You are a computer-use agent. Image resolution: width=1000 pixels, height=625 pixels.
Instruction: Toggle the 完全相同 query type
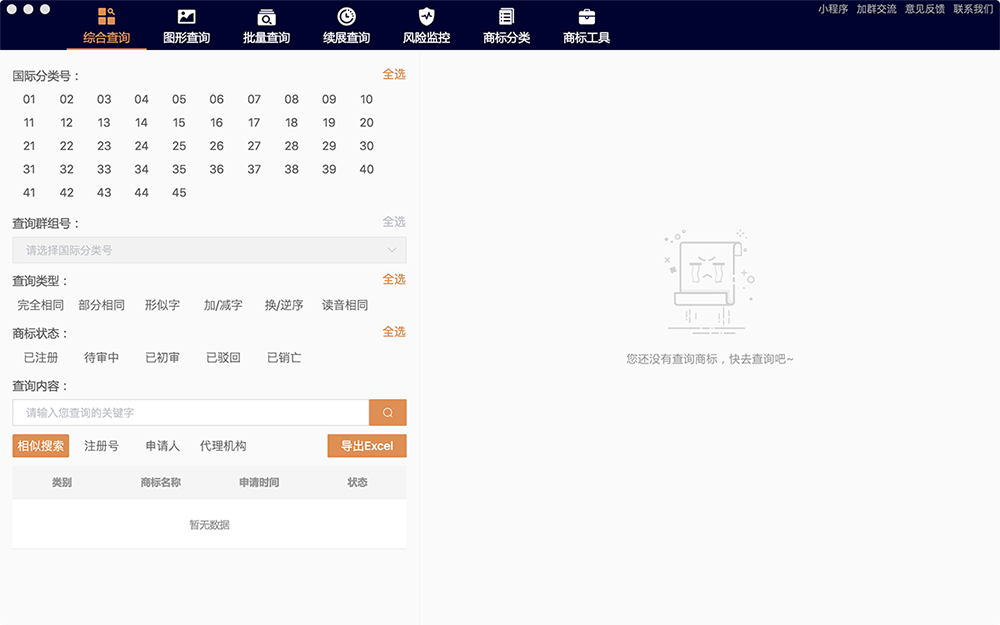41,305
